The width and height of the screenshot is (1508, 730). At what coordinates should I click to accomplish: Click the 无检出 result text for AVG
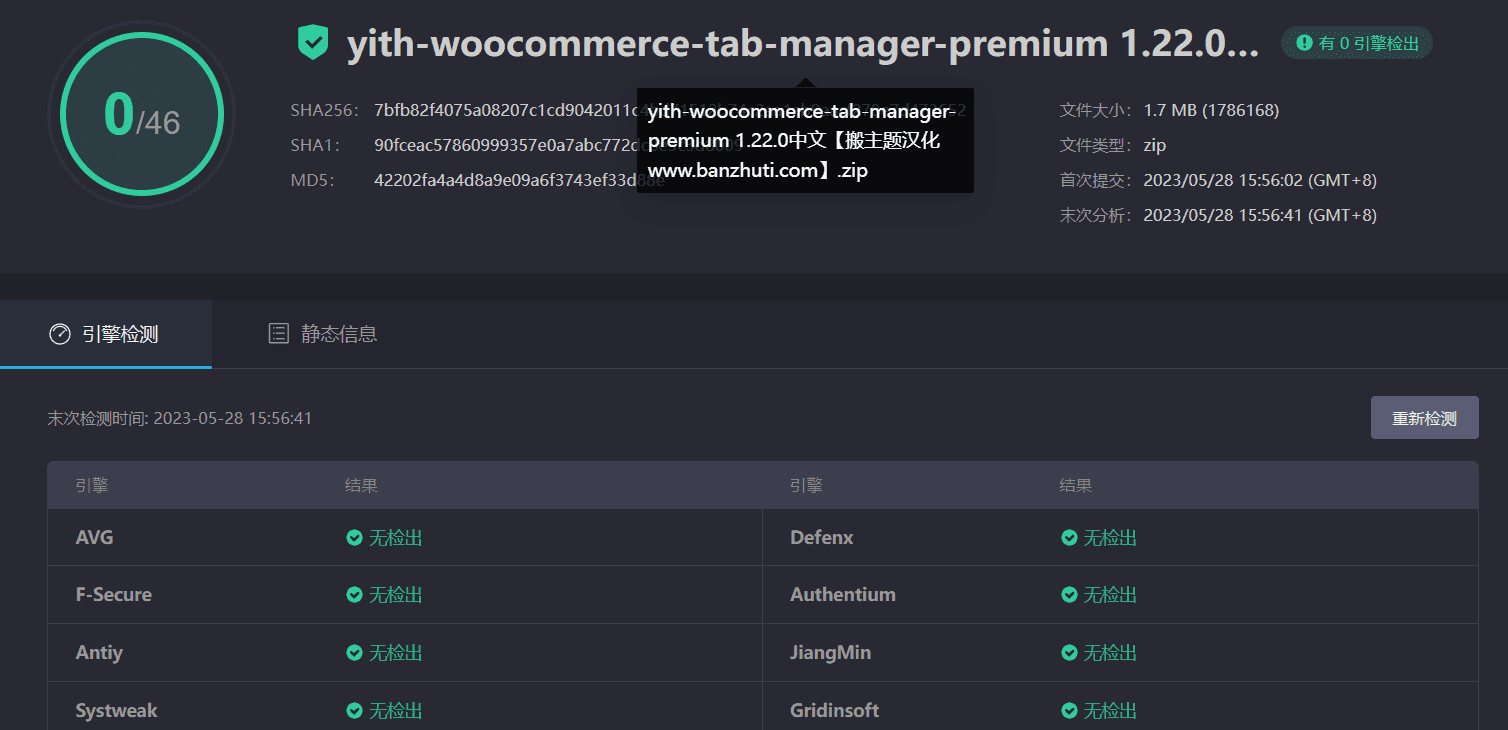[396, 538]
